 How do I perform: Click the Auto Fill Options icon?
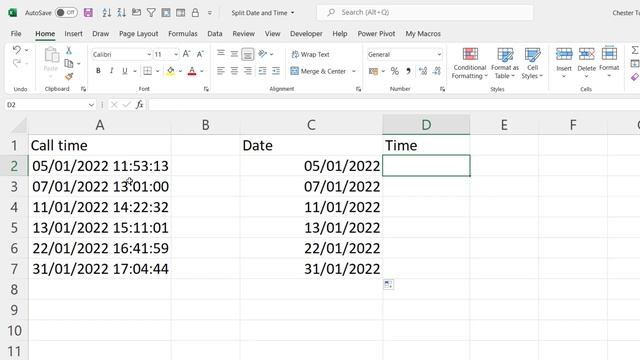(389, 284)
